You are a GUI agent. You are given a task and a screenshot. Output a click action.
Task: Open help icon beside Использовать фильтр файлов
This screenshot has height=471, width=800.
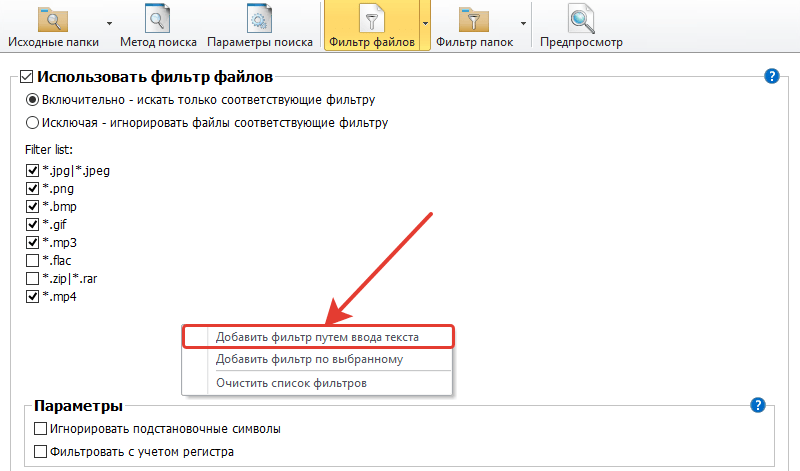[x=772, y=76]
